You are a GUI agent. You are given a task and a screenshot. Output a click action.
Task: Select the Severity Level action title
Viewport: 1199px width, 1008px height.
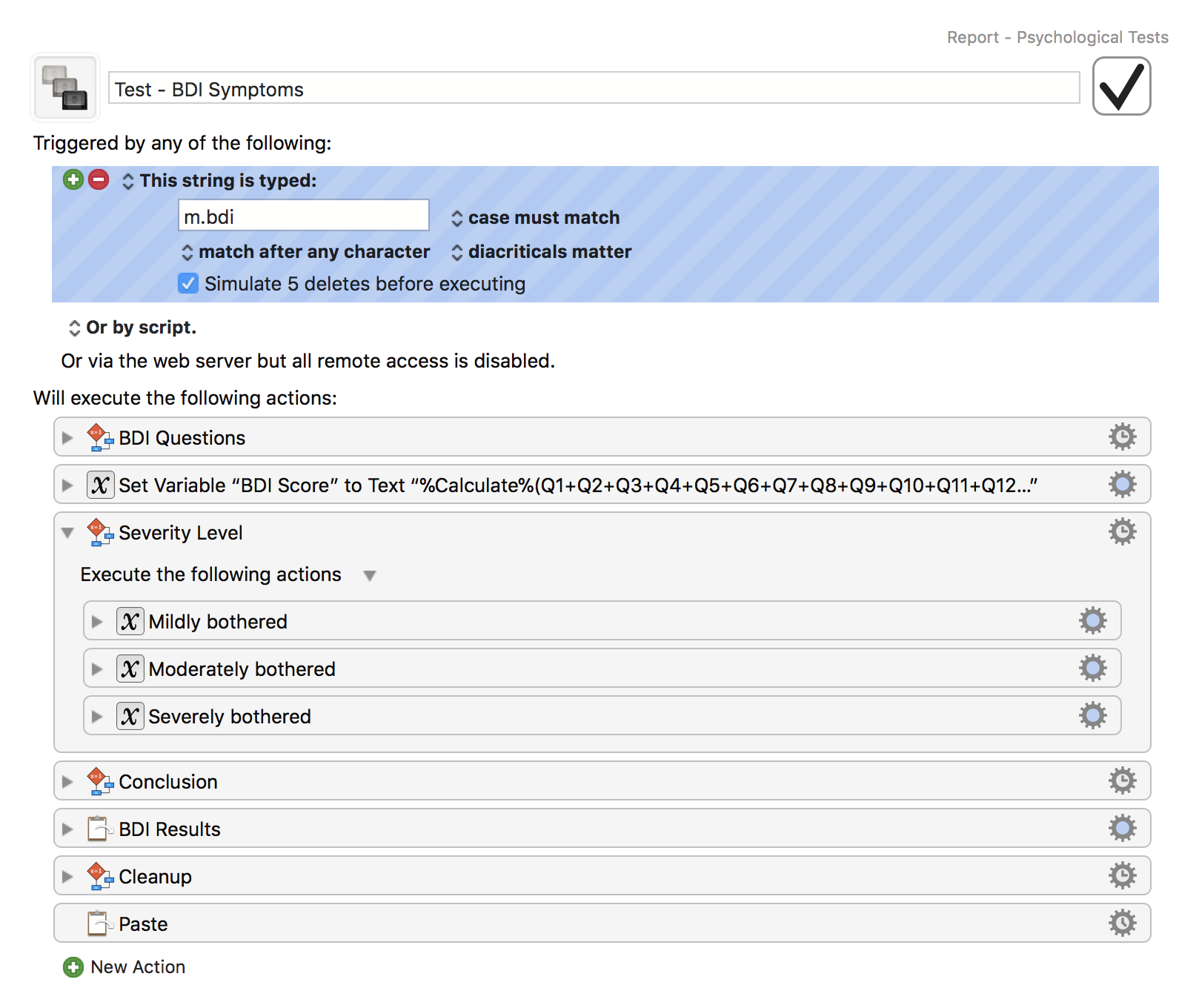pos(181,533)
